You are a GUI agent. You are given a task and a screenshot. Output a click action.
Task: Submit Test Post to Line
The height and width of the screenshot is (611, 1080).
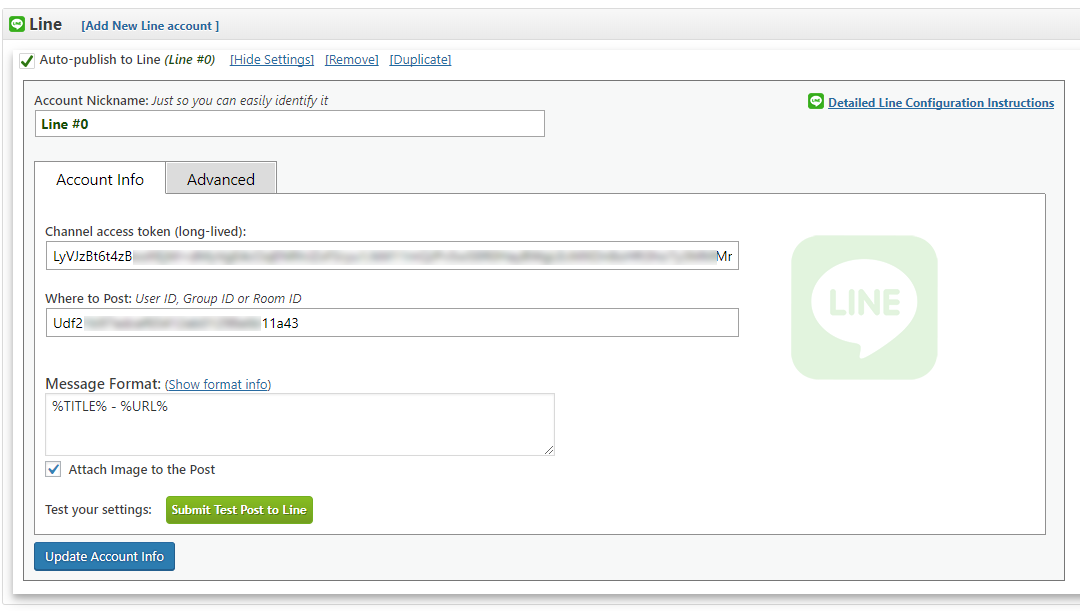tap(239, 510)
